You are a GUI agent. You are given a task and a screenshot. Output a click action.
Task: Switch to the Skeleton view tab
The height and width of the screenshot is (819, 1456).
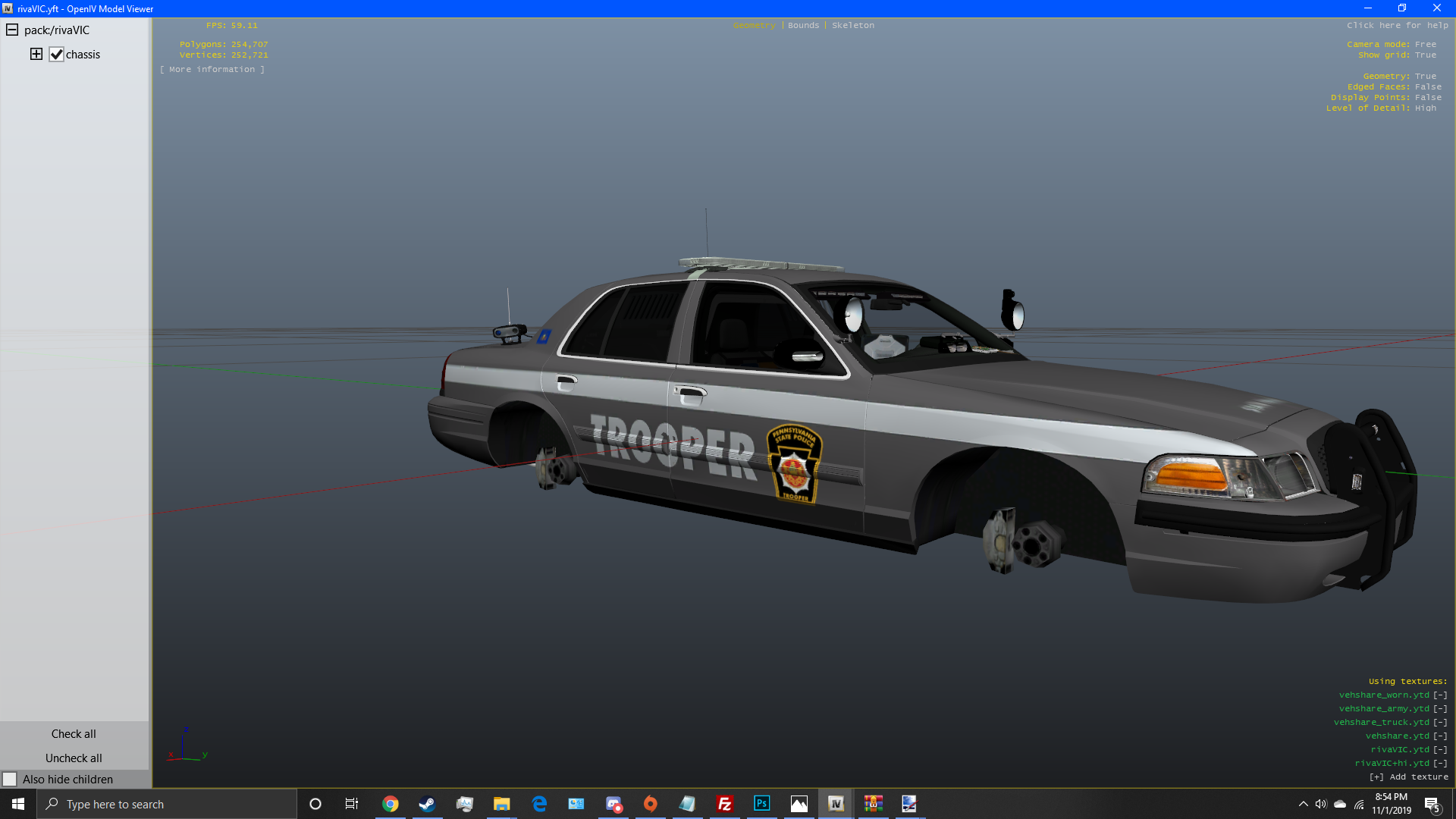852,25
